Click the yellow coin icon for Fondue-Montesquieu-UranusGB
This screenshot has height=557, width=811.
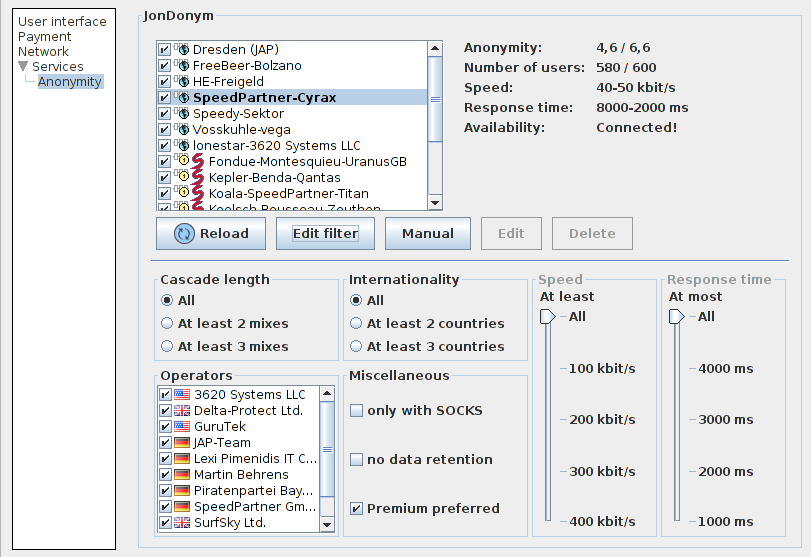184,160
